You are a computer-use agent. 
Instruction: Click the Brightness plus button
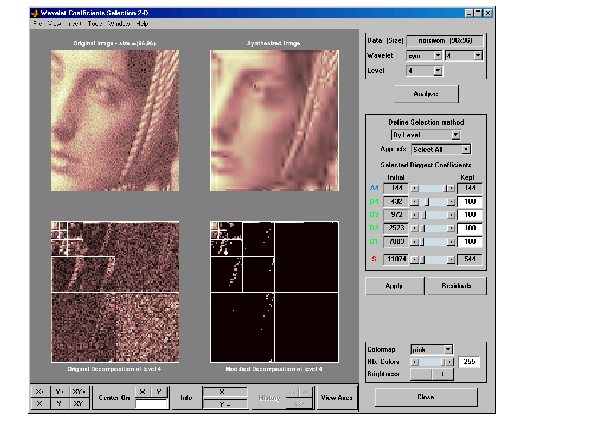click(x=442, y=374)
